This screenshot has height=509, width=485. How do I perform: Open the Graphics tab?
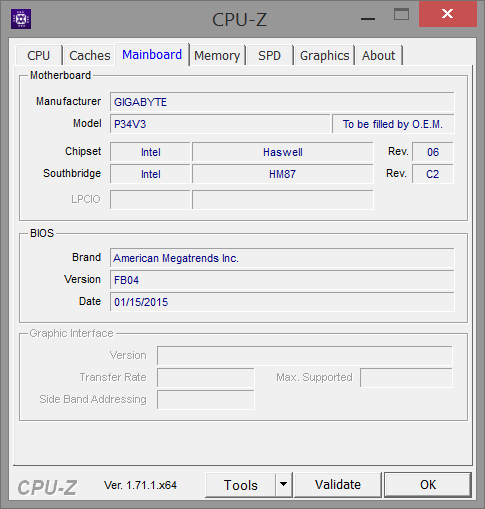(324, 55)
